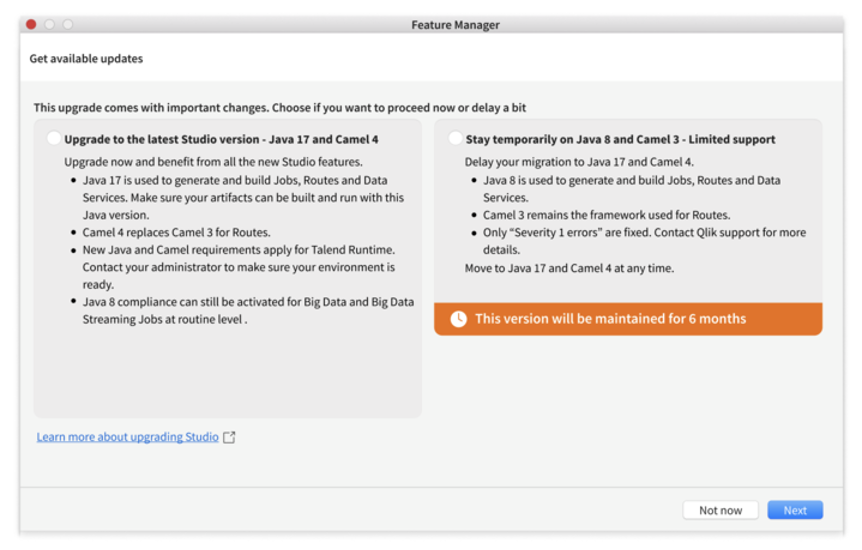Choose the stay on Java 8 radio option

(x=456, y=139)
